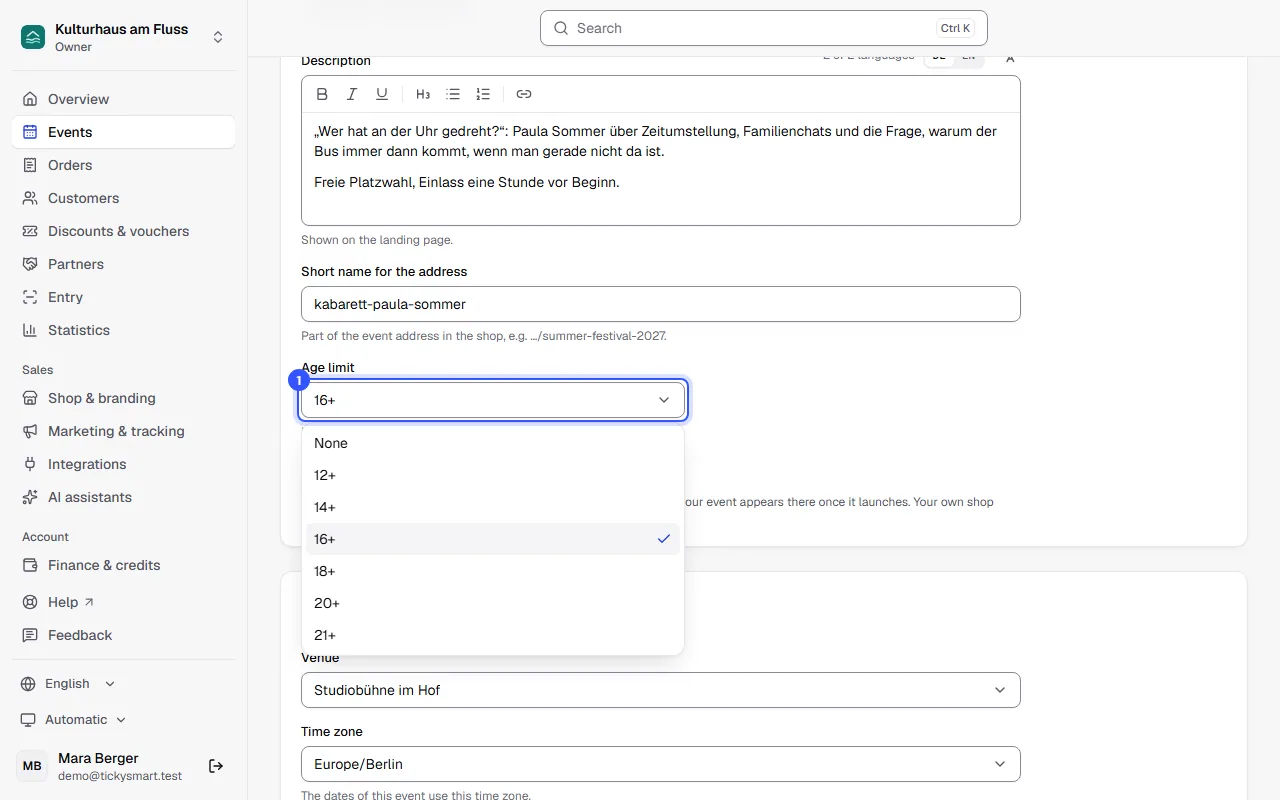Select the 18+ age limit option

[x=493, y=571]
